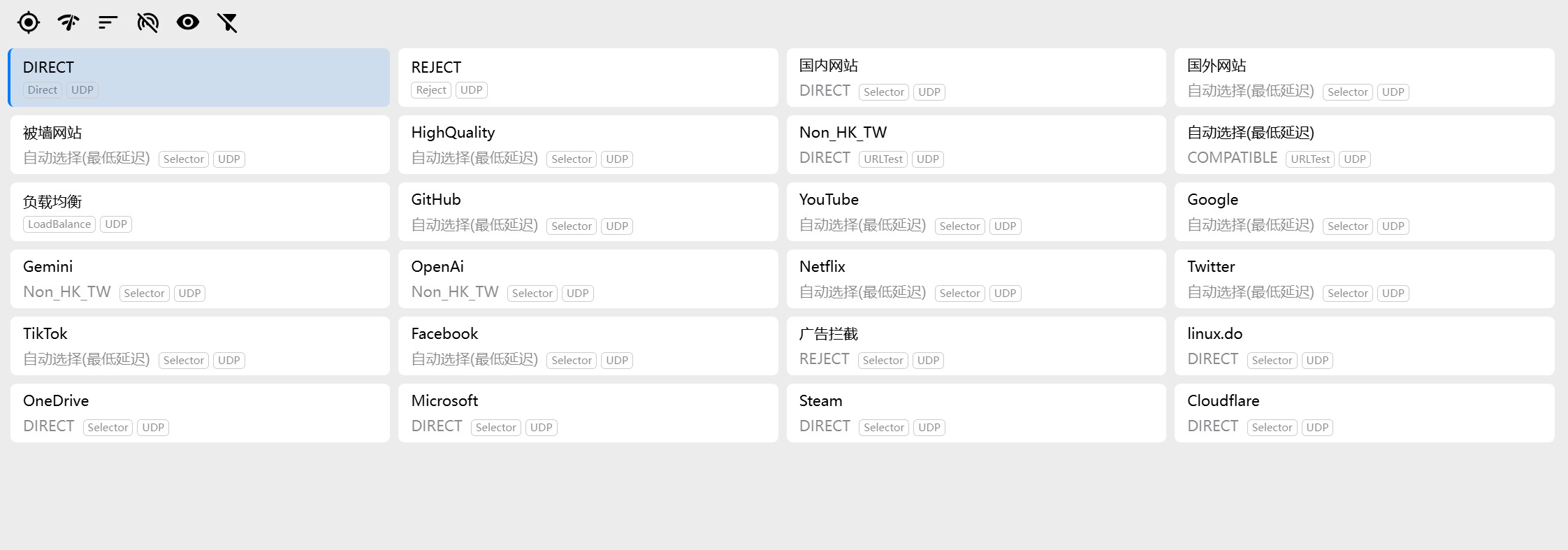
Task: Click the GitHub proxy group
Action: click(x=588, y=212)
